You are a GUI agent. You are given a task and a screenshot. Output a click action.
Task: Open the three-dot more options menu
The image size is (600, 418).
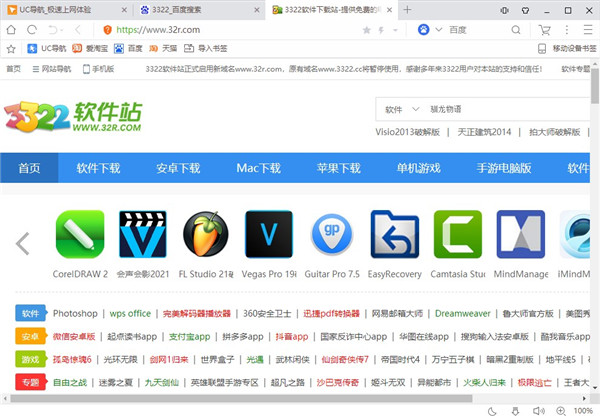[567, 29]
